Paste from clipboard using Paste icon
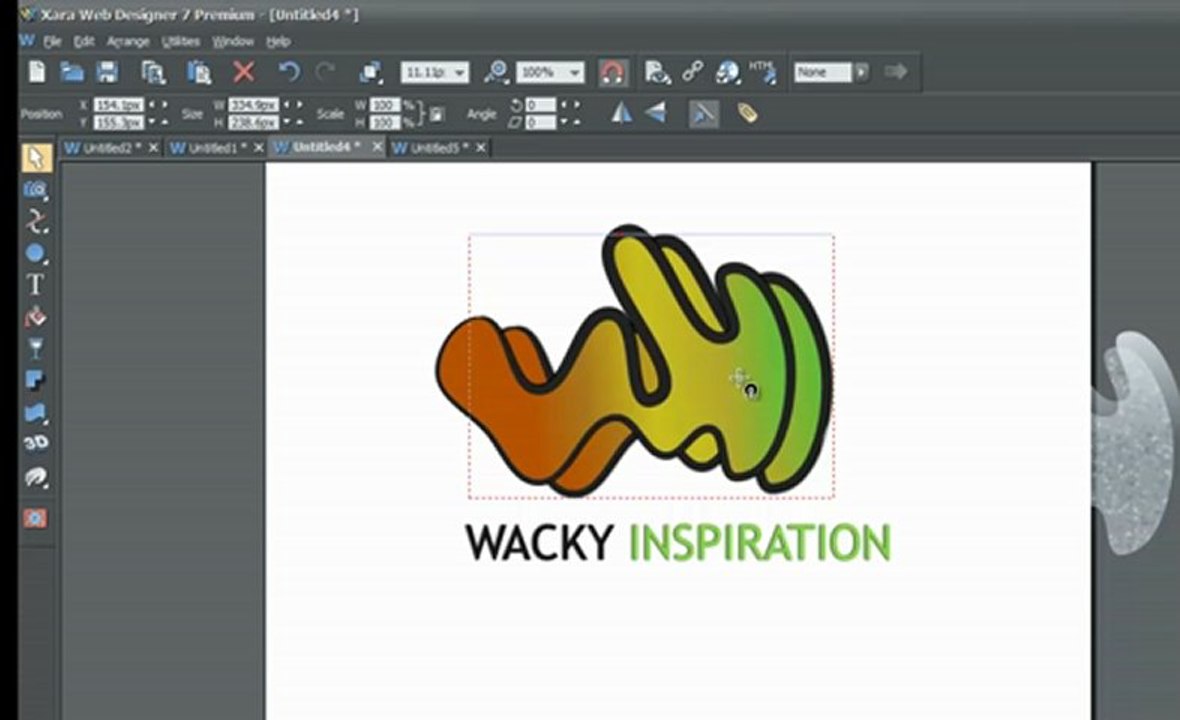Viewport: 1180px width, 720px height. pos(199,72)
